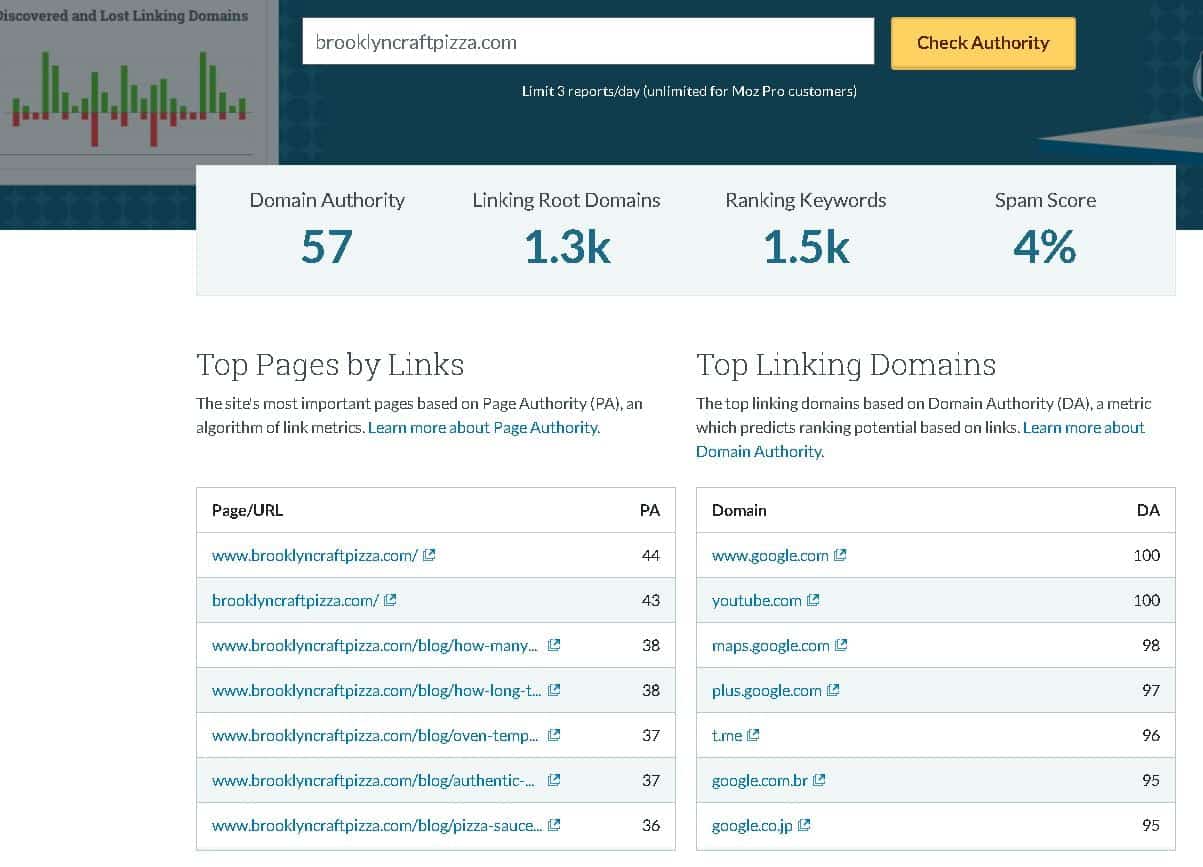
Task: Click DA value 97 for plus.google.com
Action: [x=1151, y=690]
